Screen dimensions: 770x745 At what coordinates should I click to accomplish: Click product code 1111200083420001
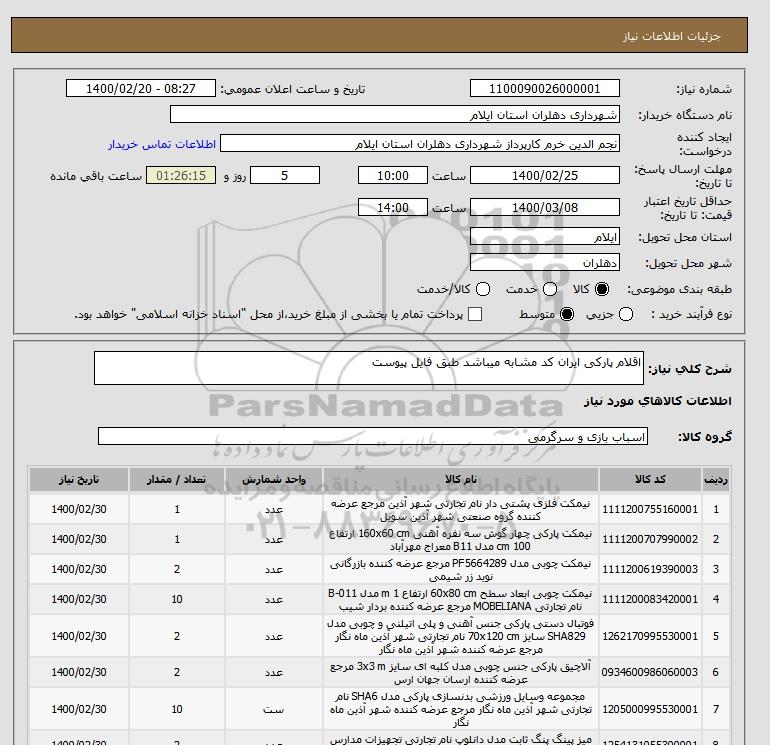click(x=650, y=599)
